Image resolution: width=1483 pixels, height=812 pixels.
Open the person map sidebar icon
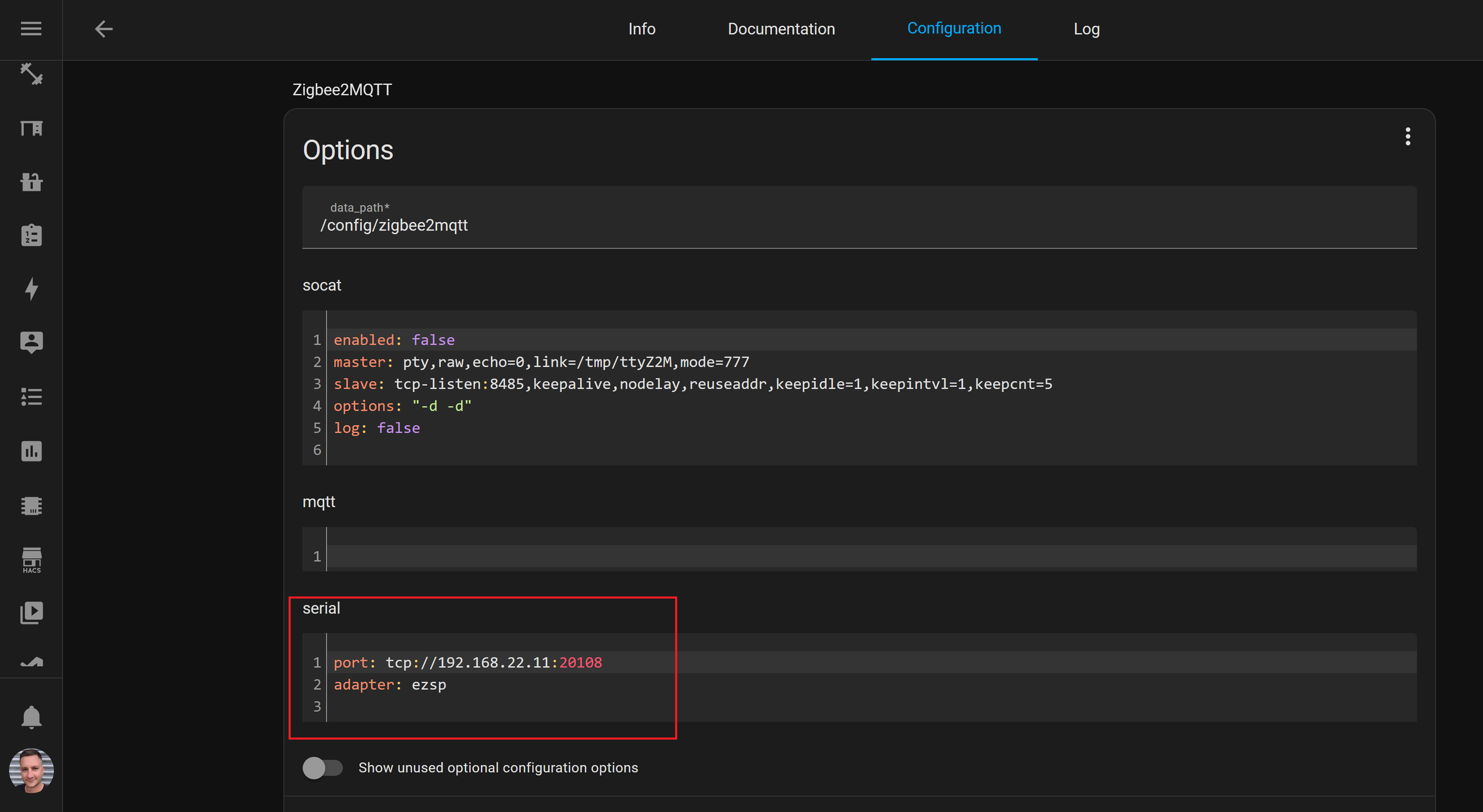point(31,342)
